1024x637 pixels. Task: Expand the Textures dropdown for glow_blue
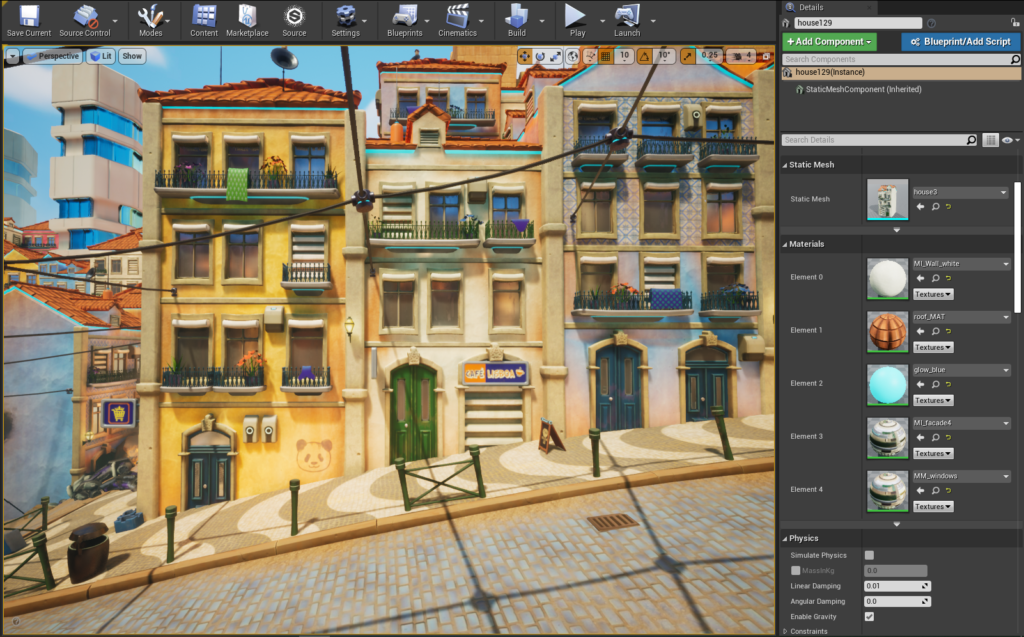tap(933, 400)
